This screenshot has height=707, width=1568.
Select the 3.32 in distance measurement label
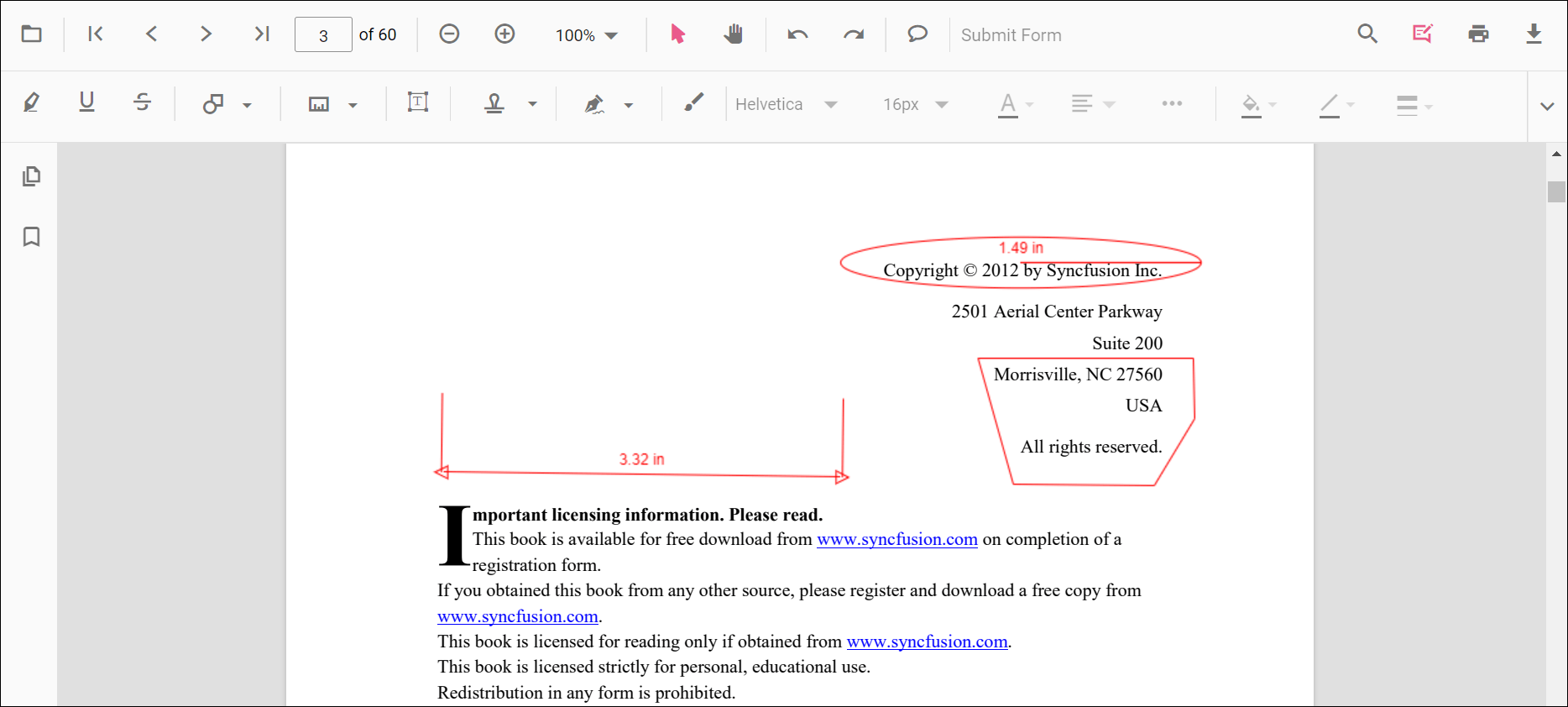point(641,459)
